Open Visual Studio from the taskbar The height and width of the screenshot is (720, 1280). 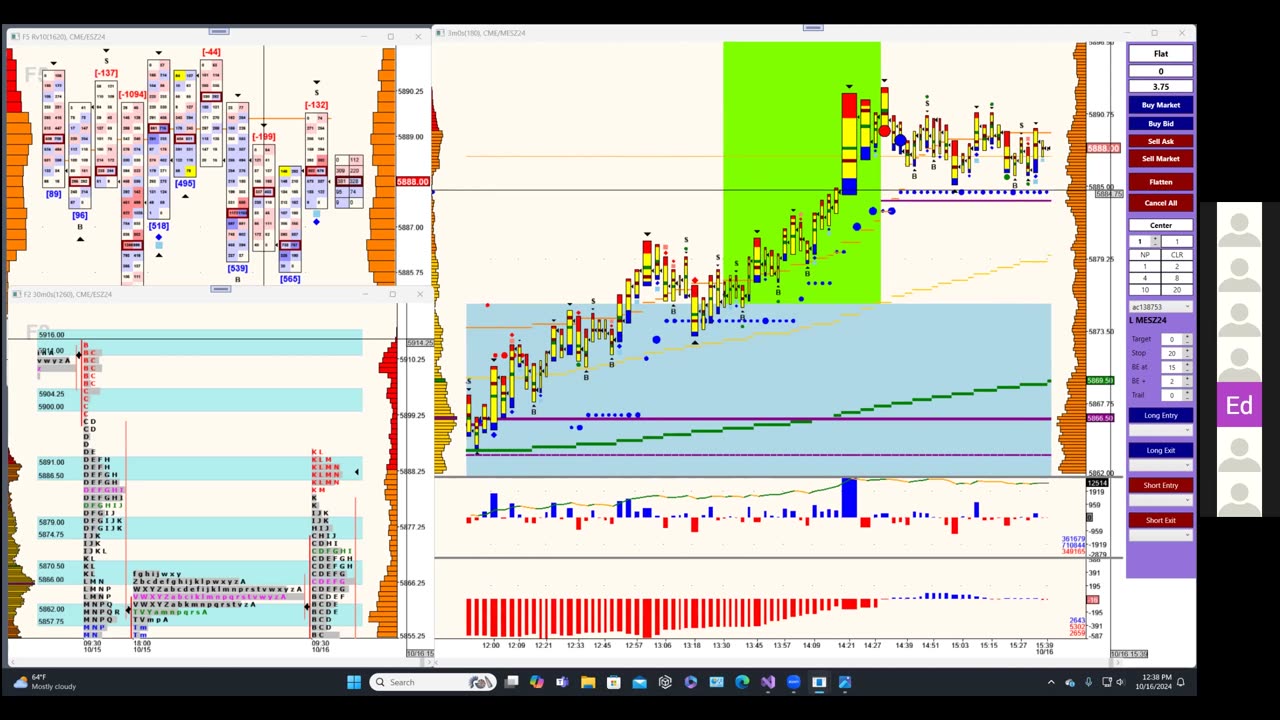tap(767, 682)
